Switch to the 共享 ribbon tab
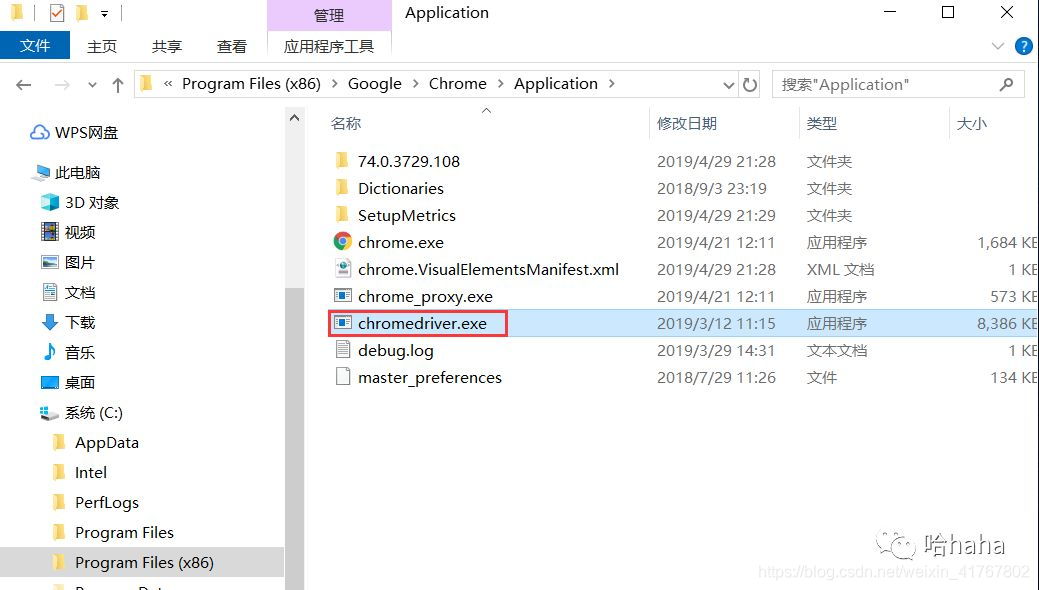The image size is (1039, 590). coord(167,46)
